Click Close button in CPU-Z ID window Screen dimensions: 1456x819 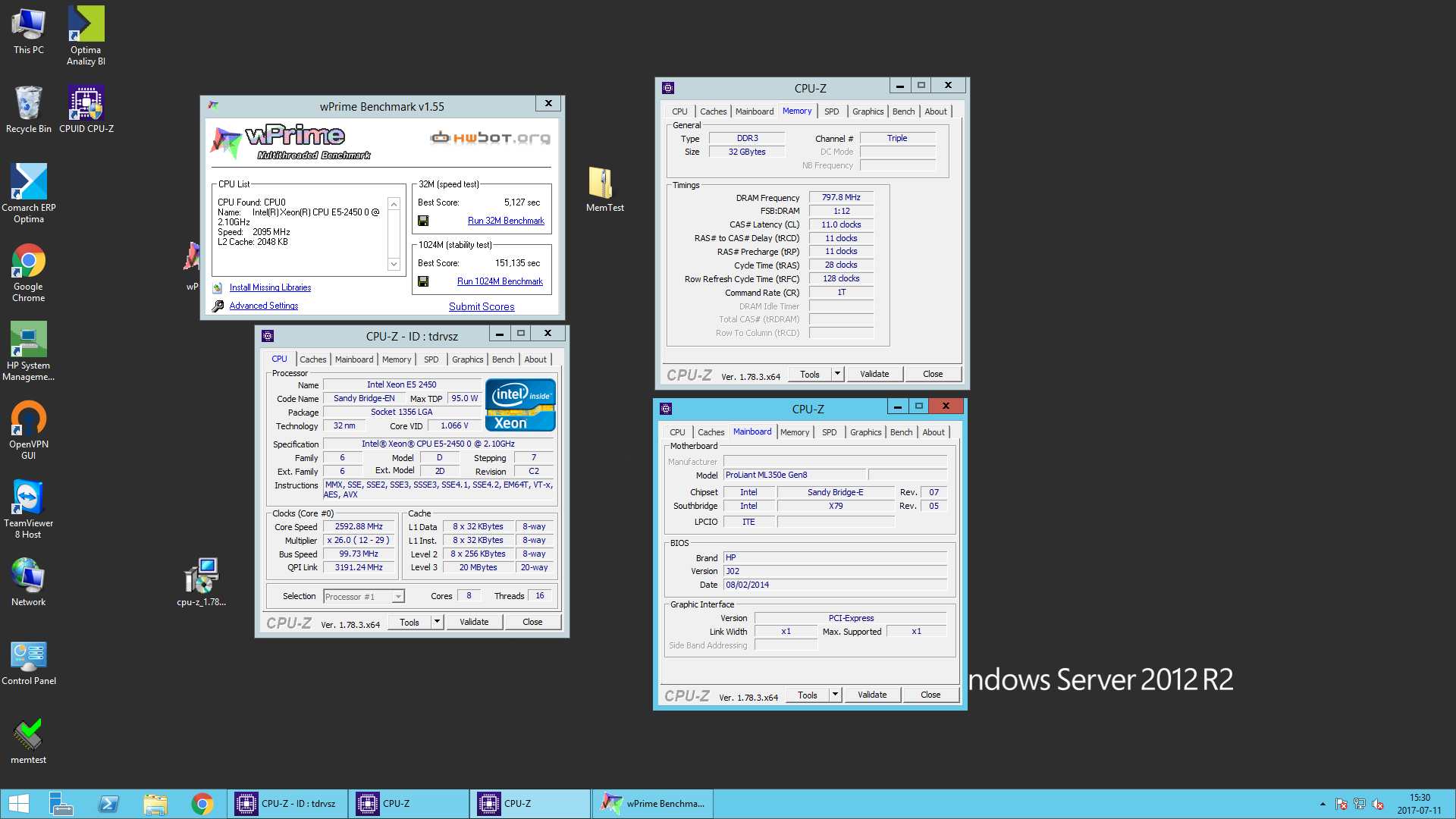pyautogui.click(x=532, y=622)
